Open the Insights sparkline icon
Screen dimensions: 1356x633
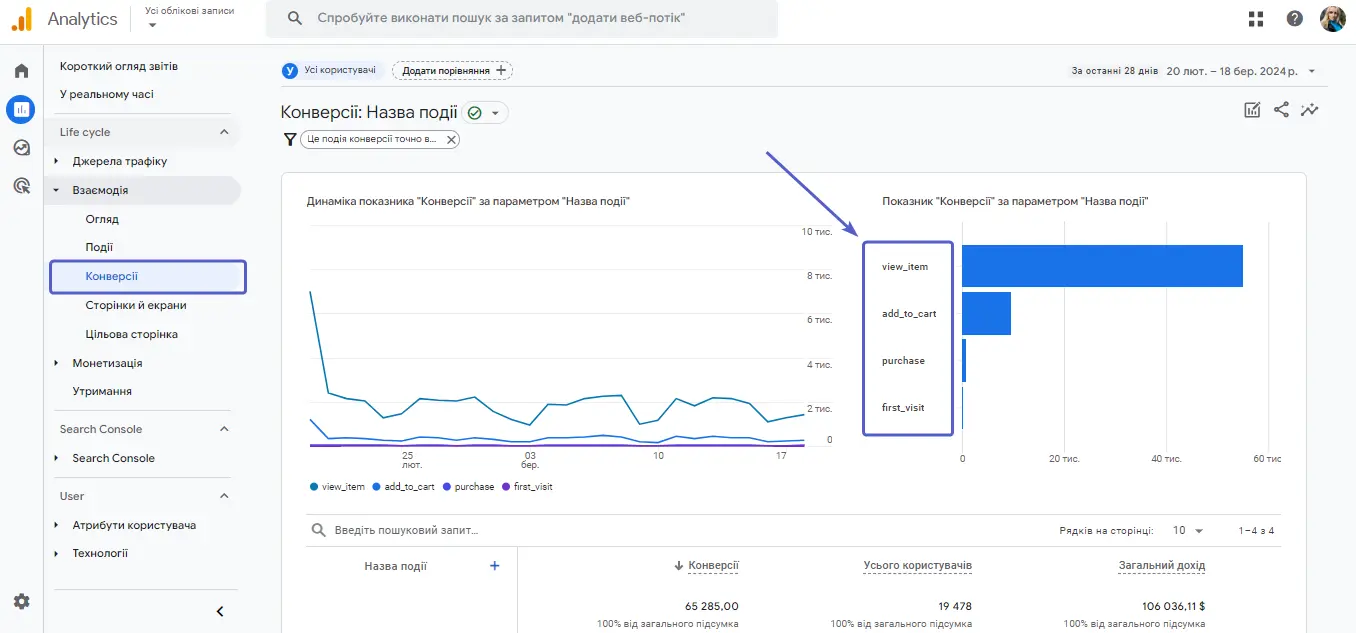coord(1310,110)
